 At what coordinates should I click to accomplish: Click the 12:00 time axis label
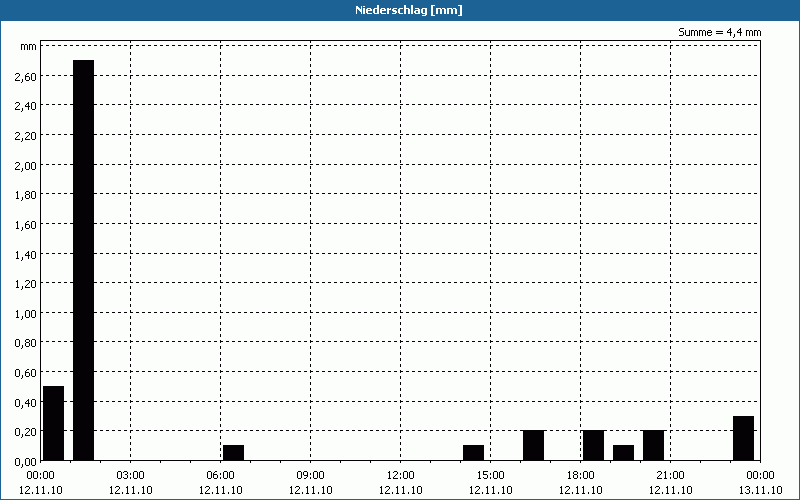401,476
